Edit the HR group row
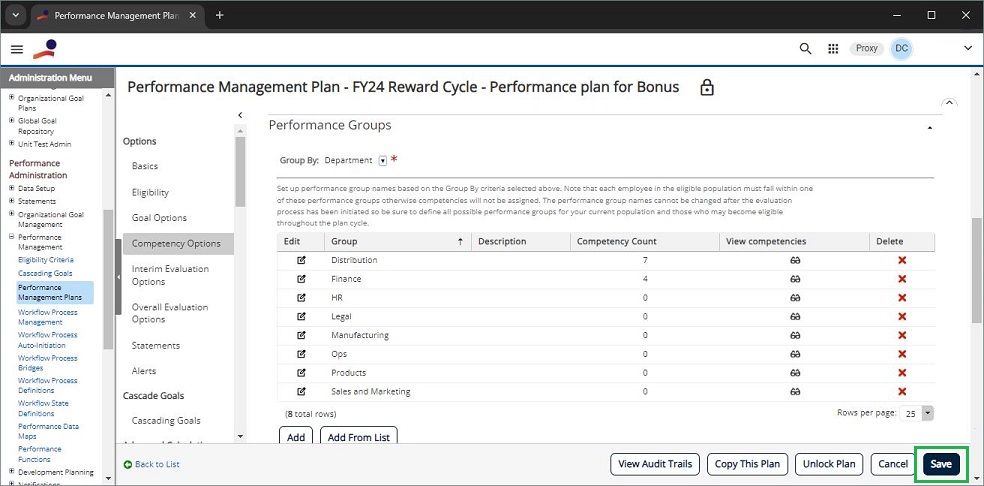The image size is (984, 486). 301,298
